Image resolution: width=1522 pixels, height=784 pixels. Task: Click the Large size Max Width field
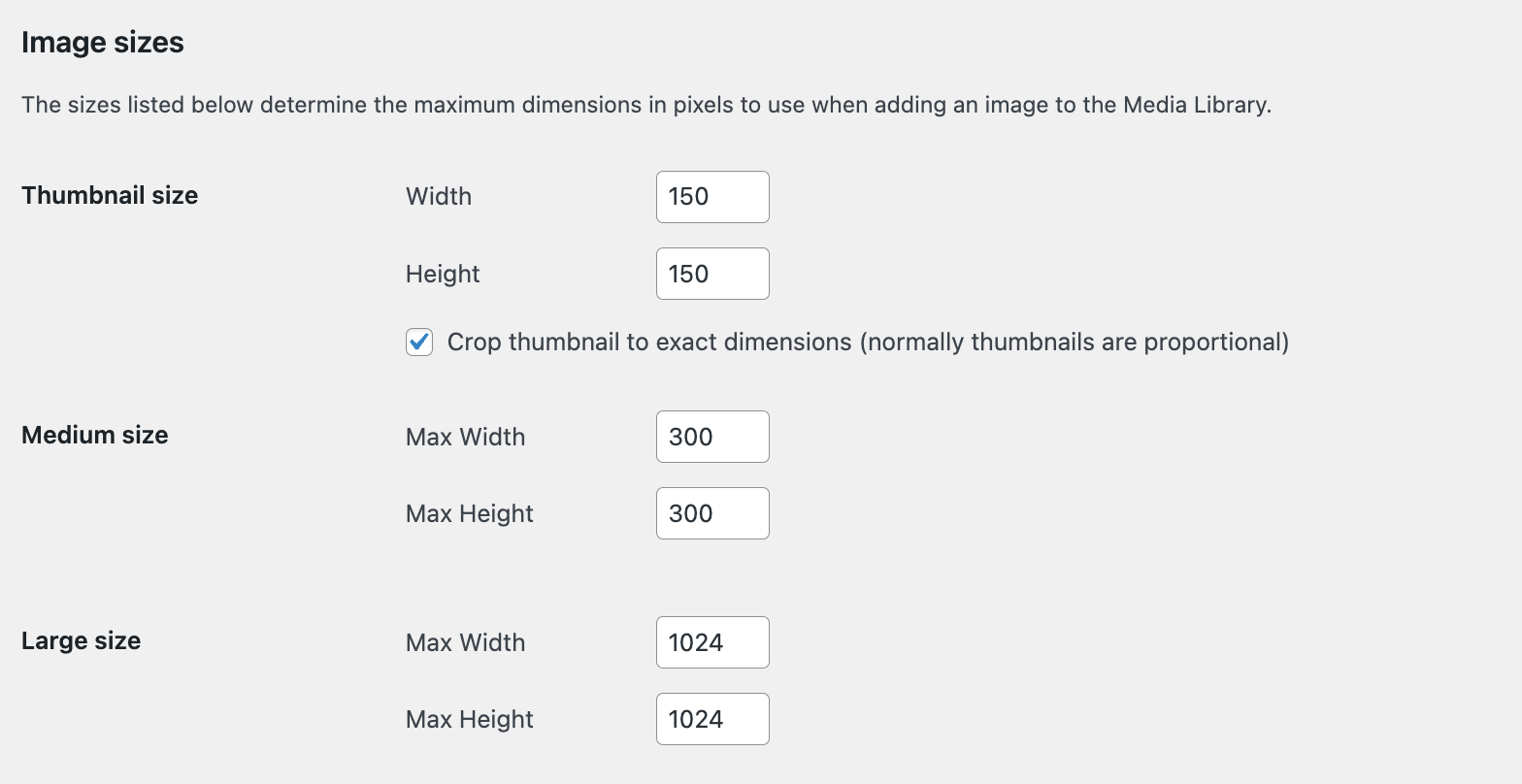711,642
